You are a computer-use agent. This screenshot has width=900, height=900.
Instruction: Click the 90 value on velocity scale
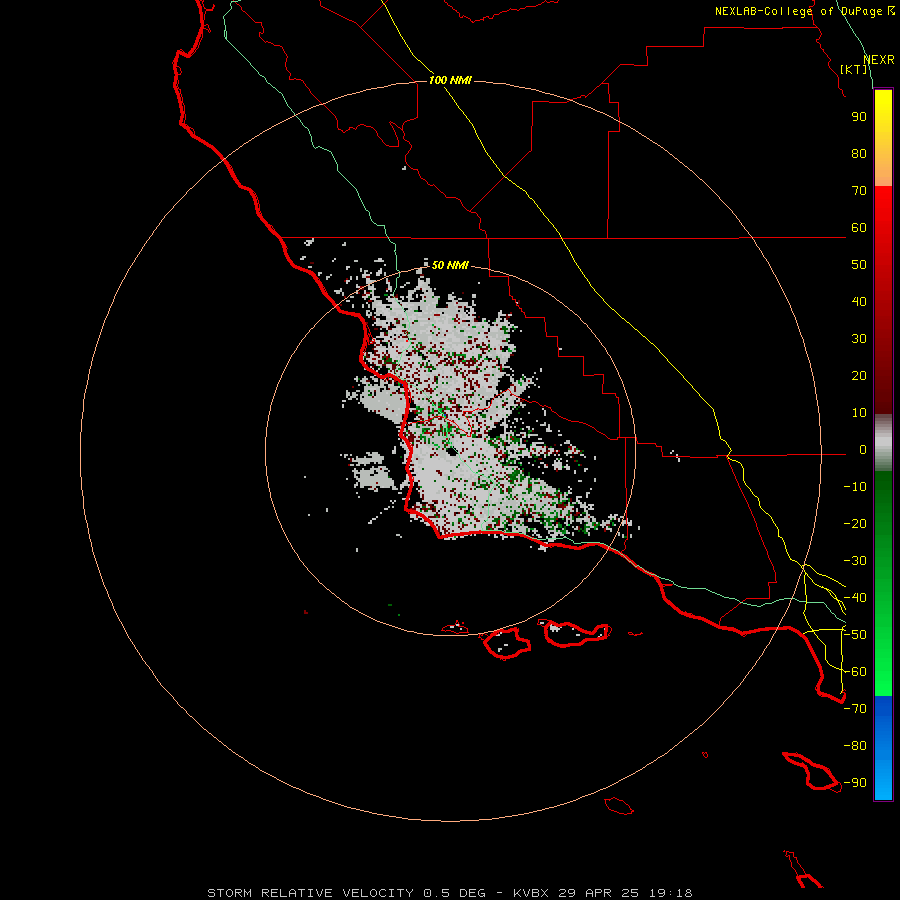[x=859, y=117]
